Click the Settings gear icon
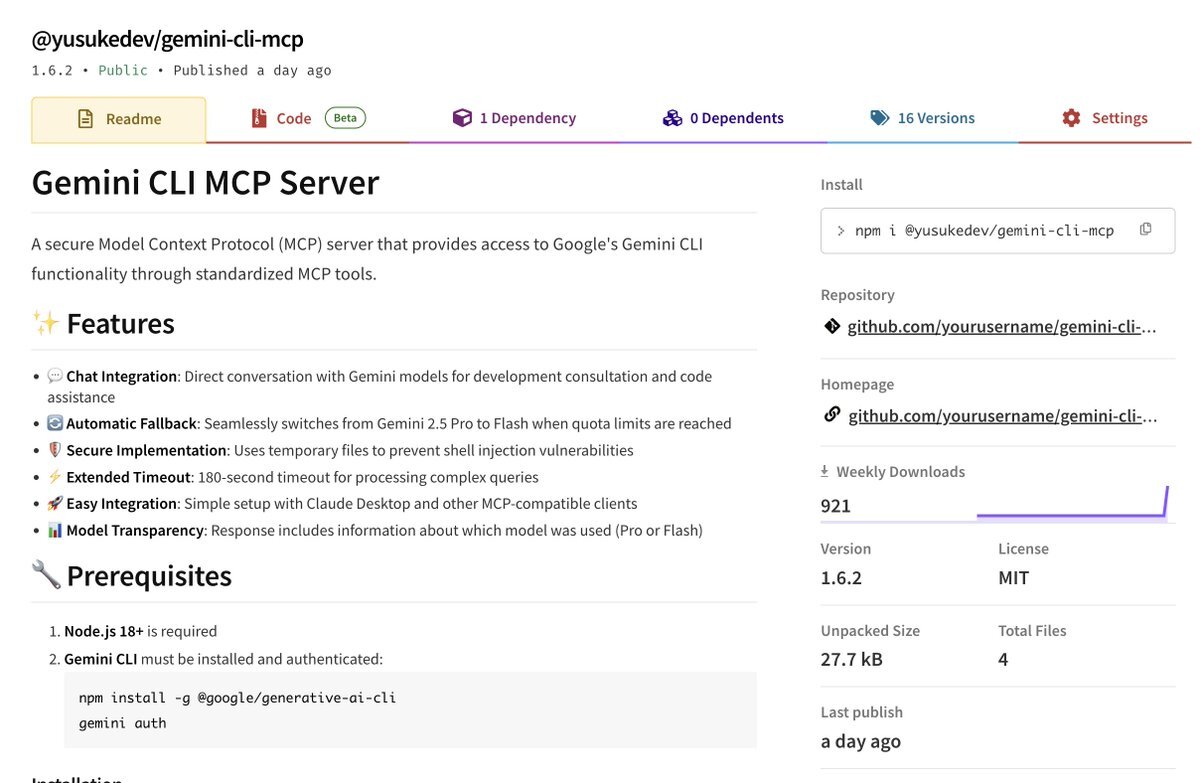This screenshot has height=783, width=1200. point(1072,118)
